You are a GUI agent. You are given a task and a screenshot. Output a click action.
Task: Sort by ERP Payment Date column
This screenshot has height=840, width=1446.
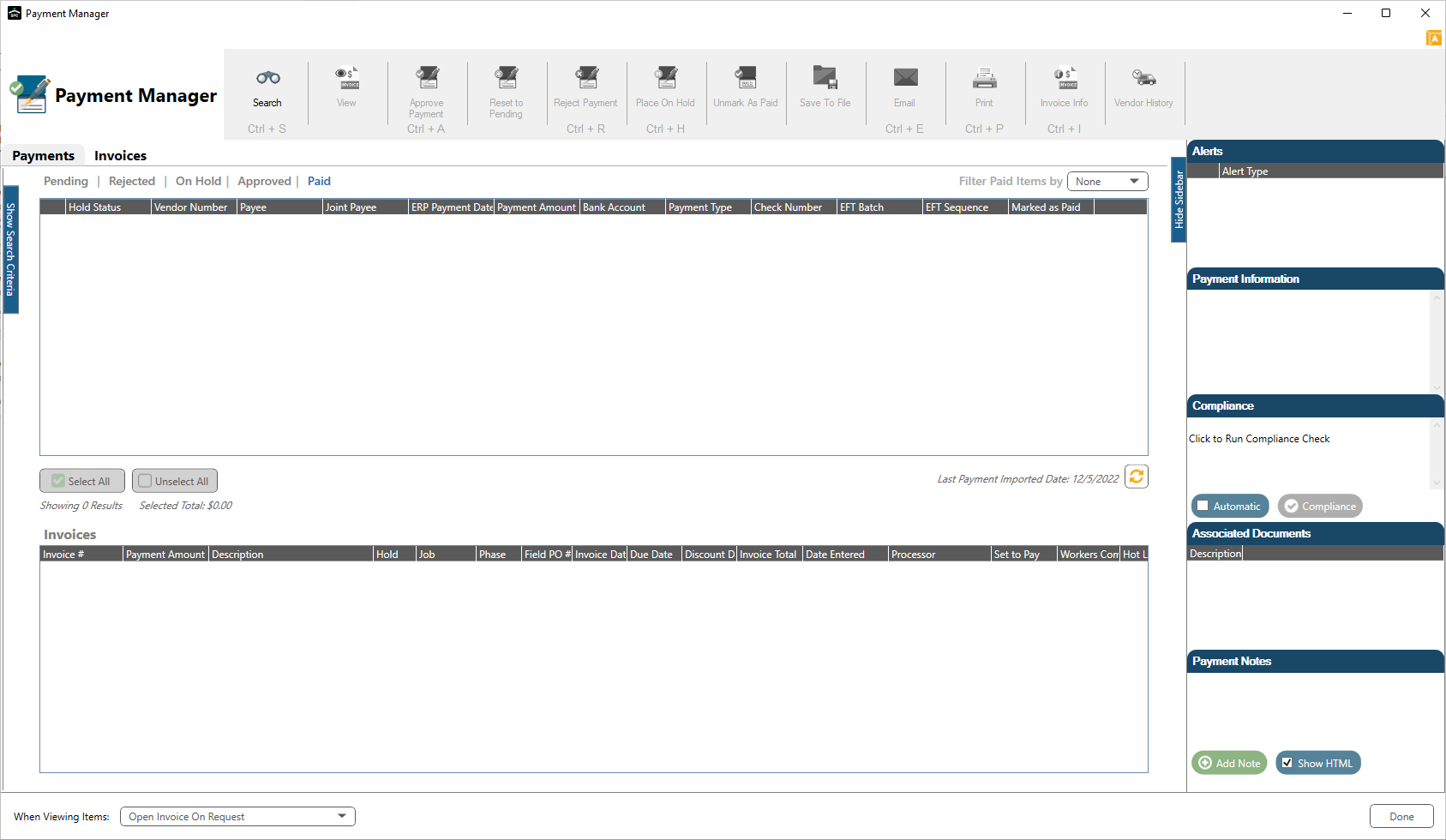click(x=452, y=207)
